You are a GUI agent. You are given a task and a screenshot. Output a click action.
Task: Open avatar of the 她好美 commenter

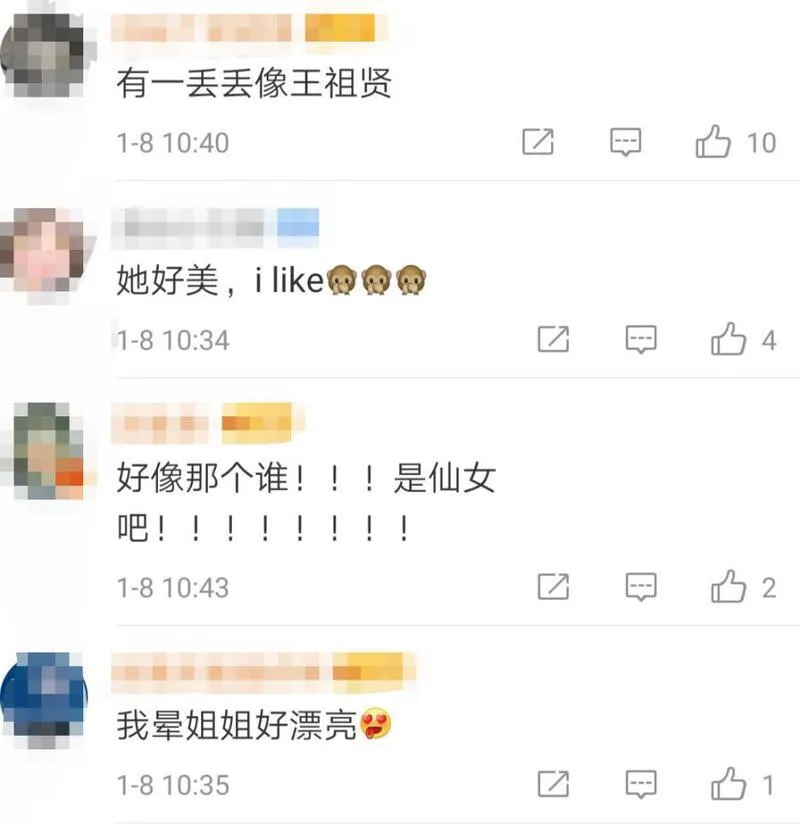44,250
